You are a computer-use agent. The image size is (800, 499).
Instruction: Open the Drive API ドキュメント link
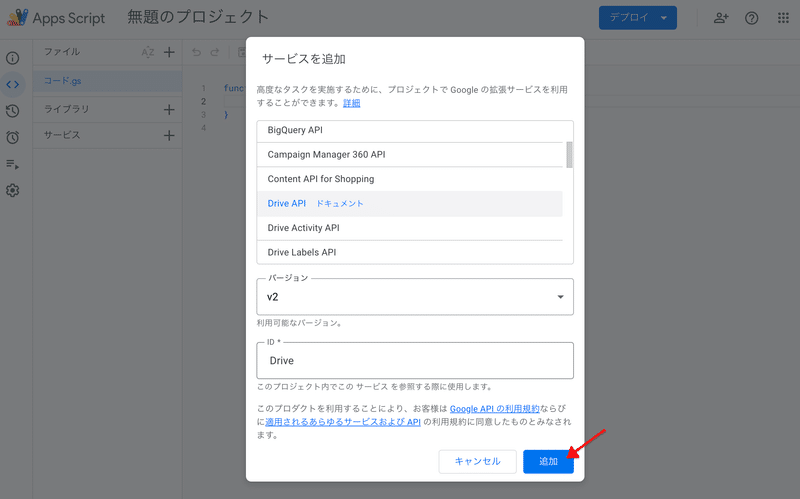coord(340,204)
